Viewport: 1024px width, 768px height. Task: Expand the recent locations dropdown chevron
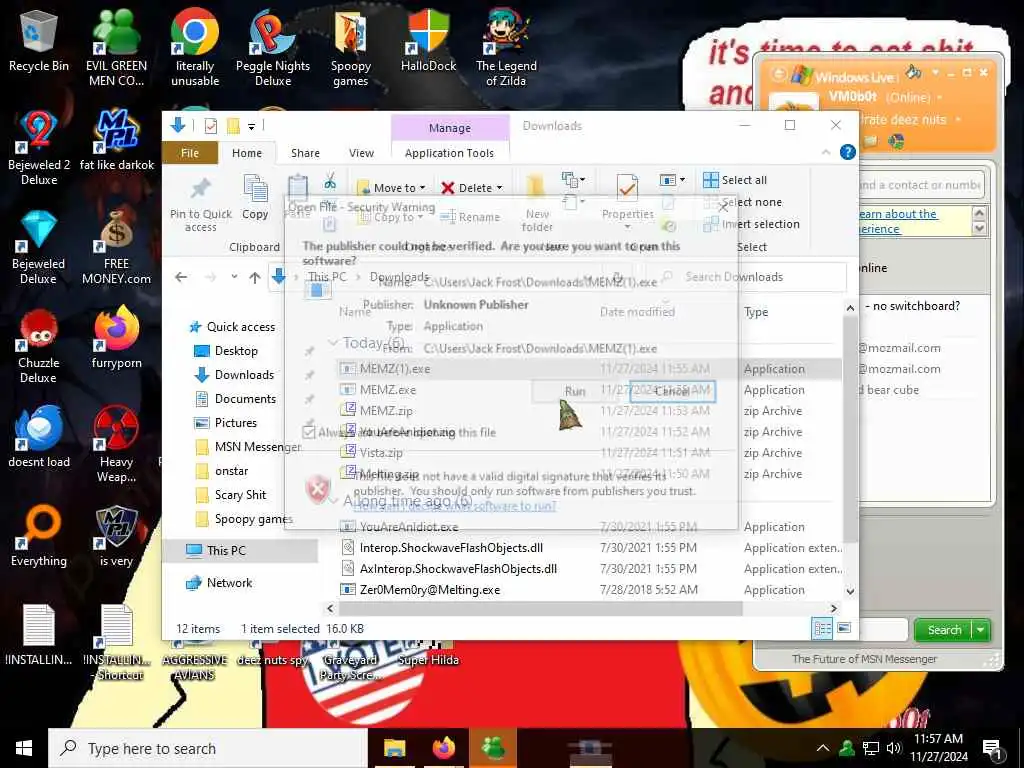(234, 277)
